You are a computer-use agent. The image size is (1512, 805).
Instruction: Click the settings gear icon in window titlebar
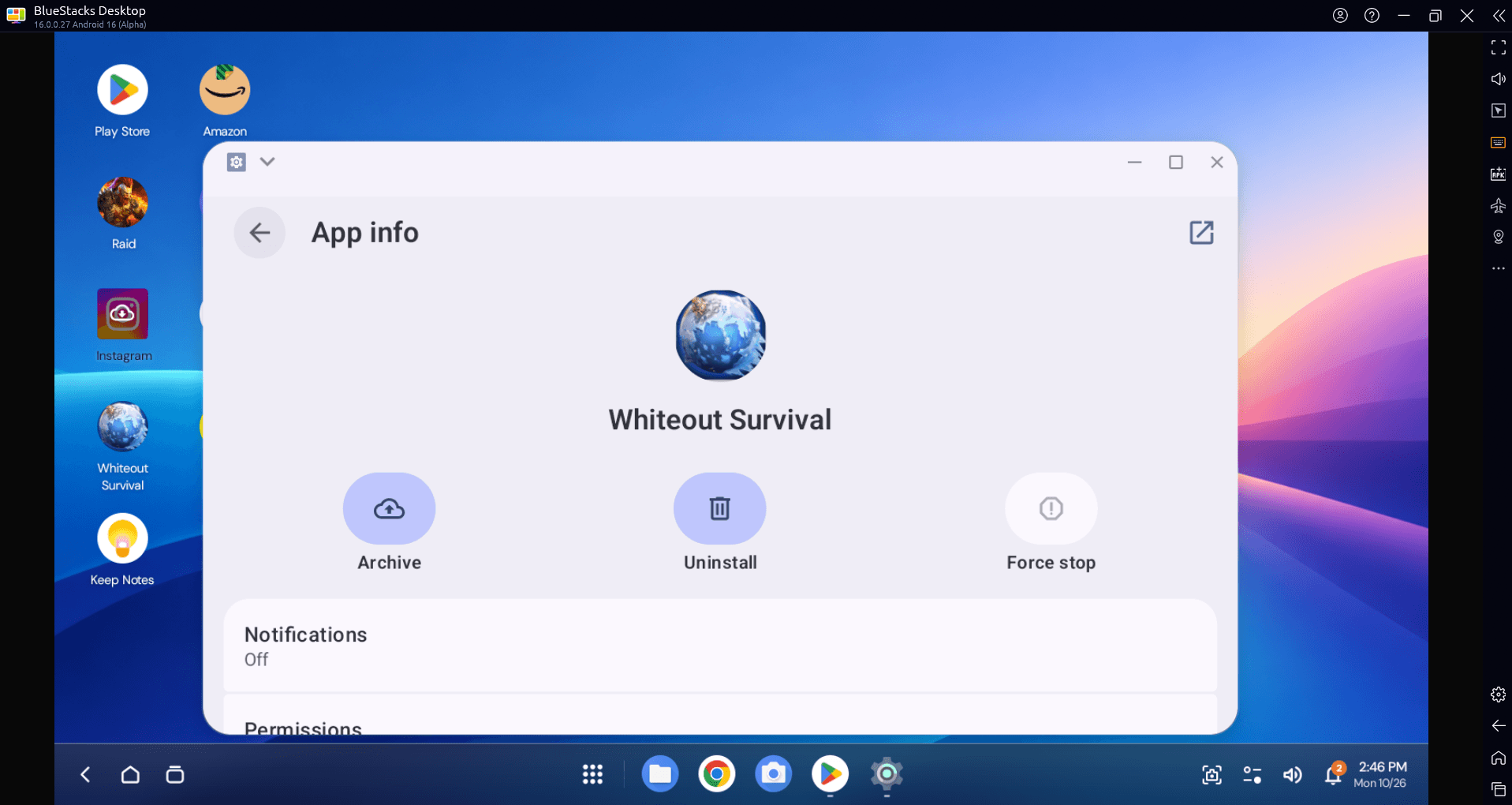[x=236, y=163]
